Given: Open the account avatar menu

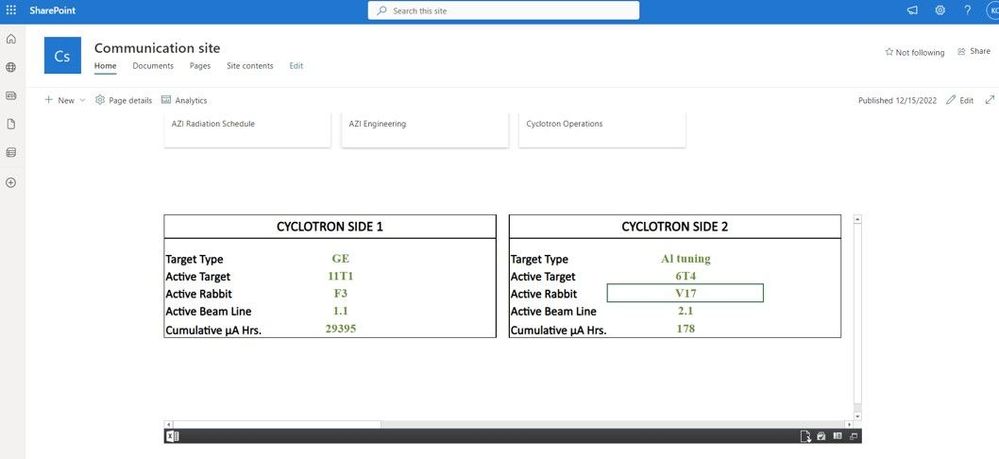Looking at the screenshot, I should 993,10.
